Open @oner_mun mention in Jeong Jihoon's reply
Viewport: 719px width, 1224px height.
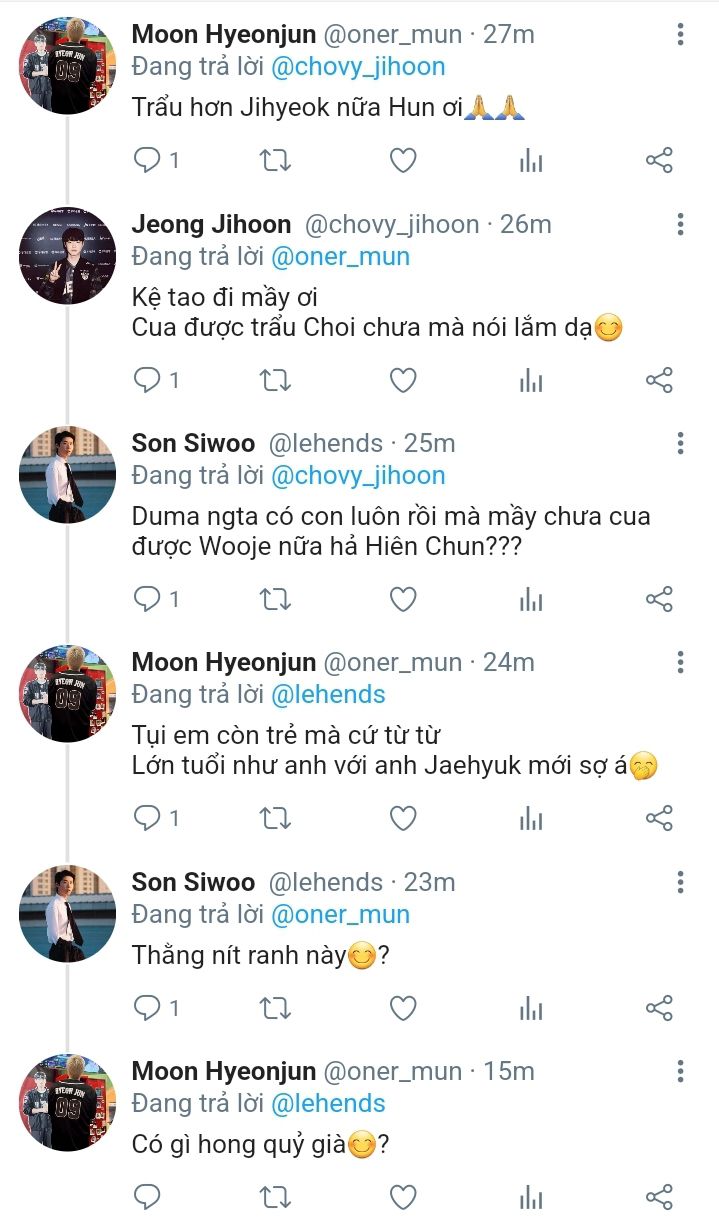point(340,256)
